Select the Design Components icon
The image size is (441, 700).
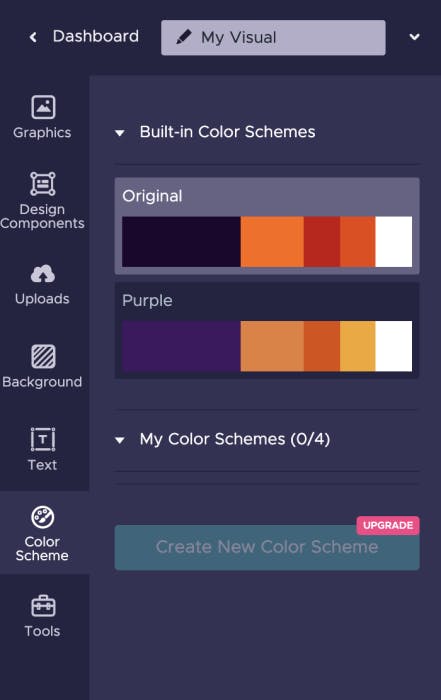click(43, 183)
